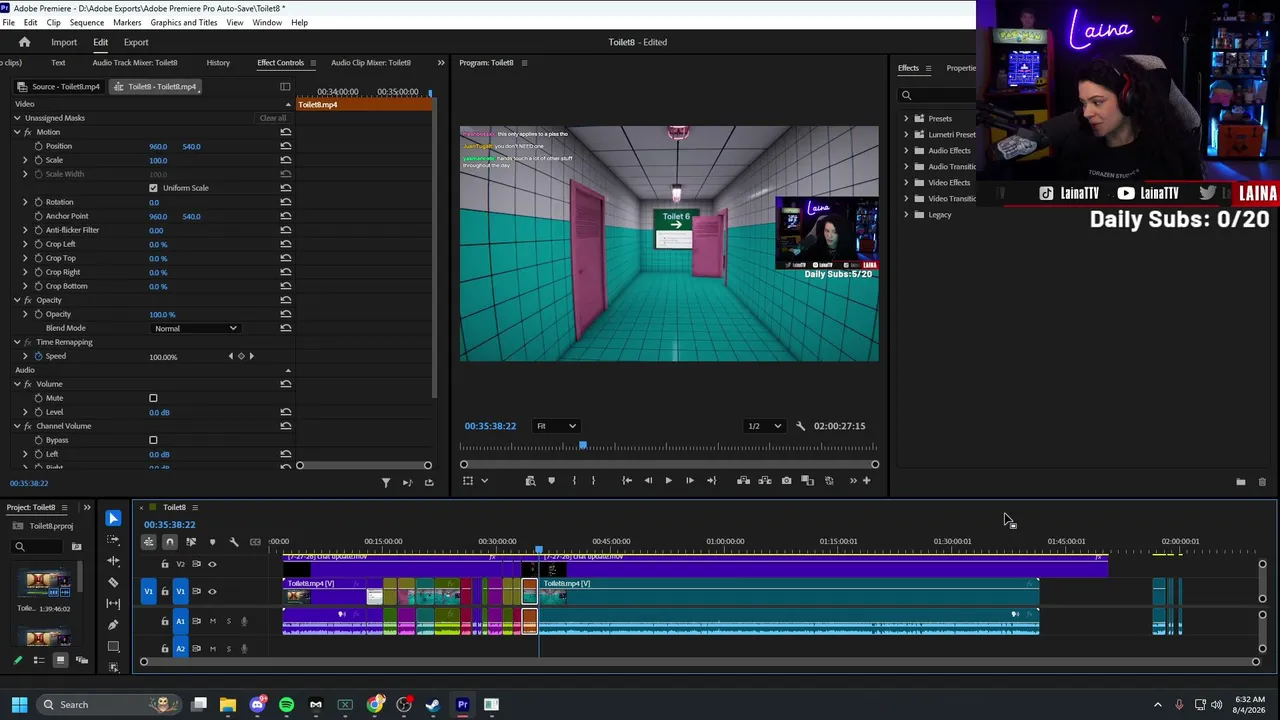Image resolution: width=1280 pixels, height=720 pixels.
Task: Expand the Audio Effects folder
Action: pyautogui.click(x=906, y=150)
